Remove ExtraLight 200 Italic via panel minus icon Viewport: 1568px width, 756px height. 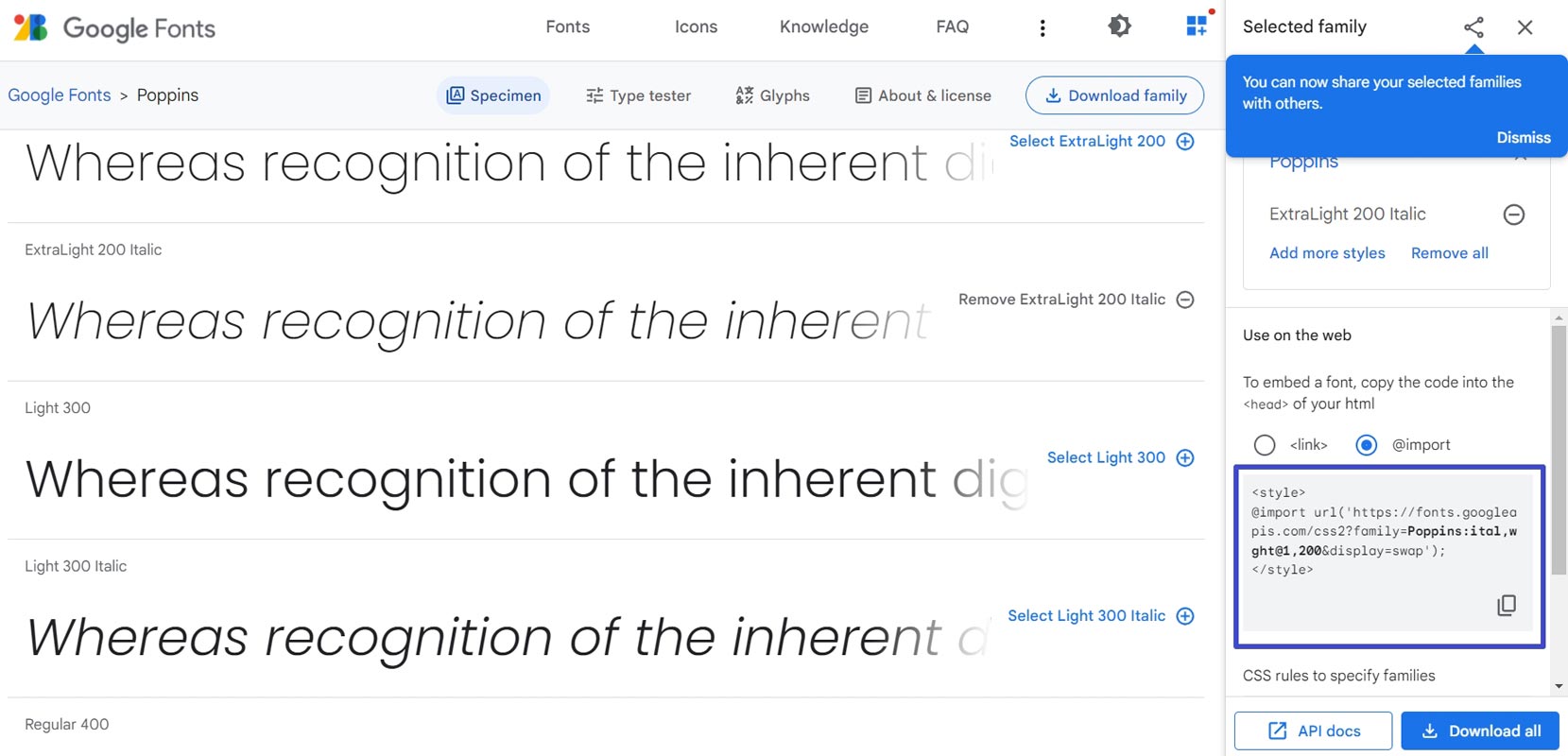[1513, 215]
